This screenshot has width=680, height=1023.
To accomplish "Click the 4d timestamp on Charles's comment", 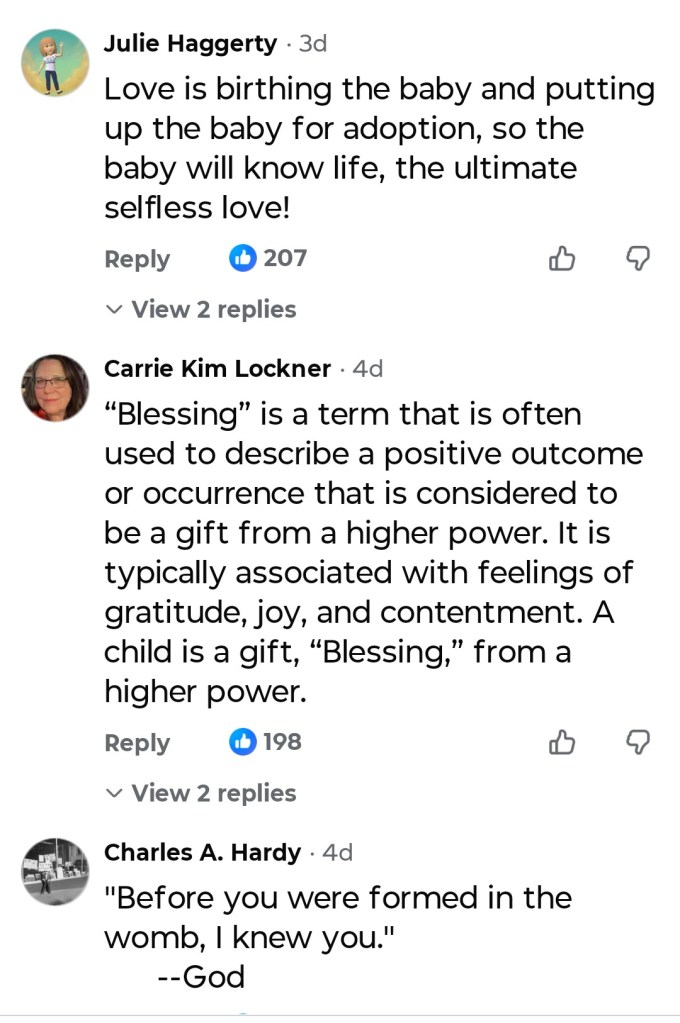I will click(x=338, y=853).
